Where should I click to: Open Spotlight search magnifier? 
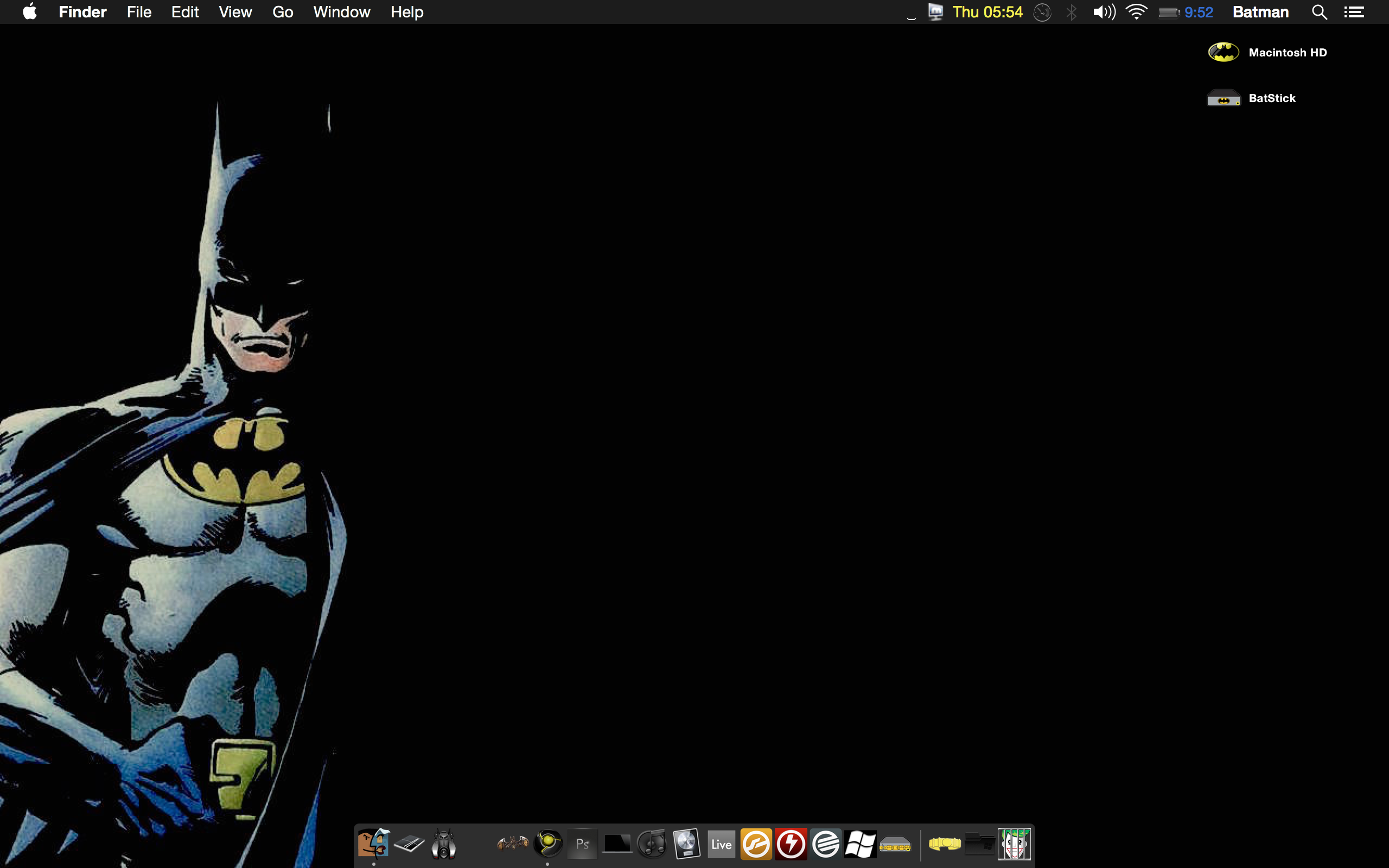1319,12
